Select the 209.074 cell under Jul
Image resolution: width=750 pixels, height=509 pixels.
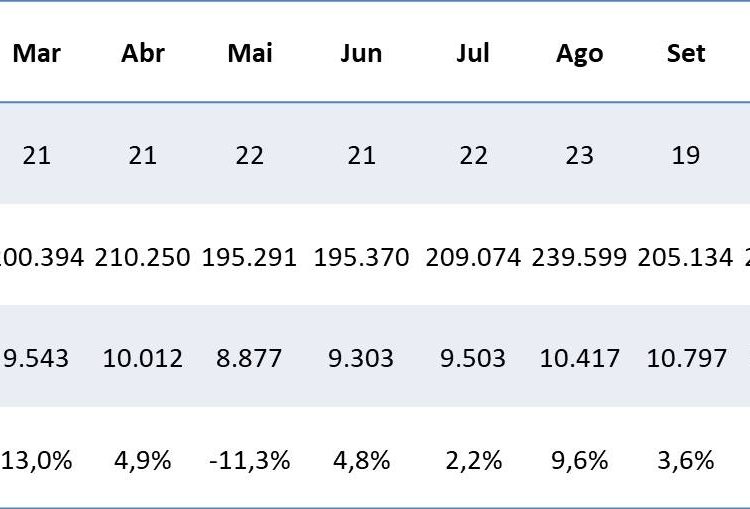tap(473, 257)
